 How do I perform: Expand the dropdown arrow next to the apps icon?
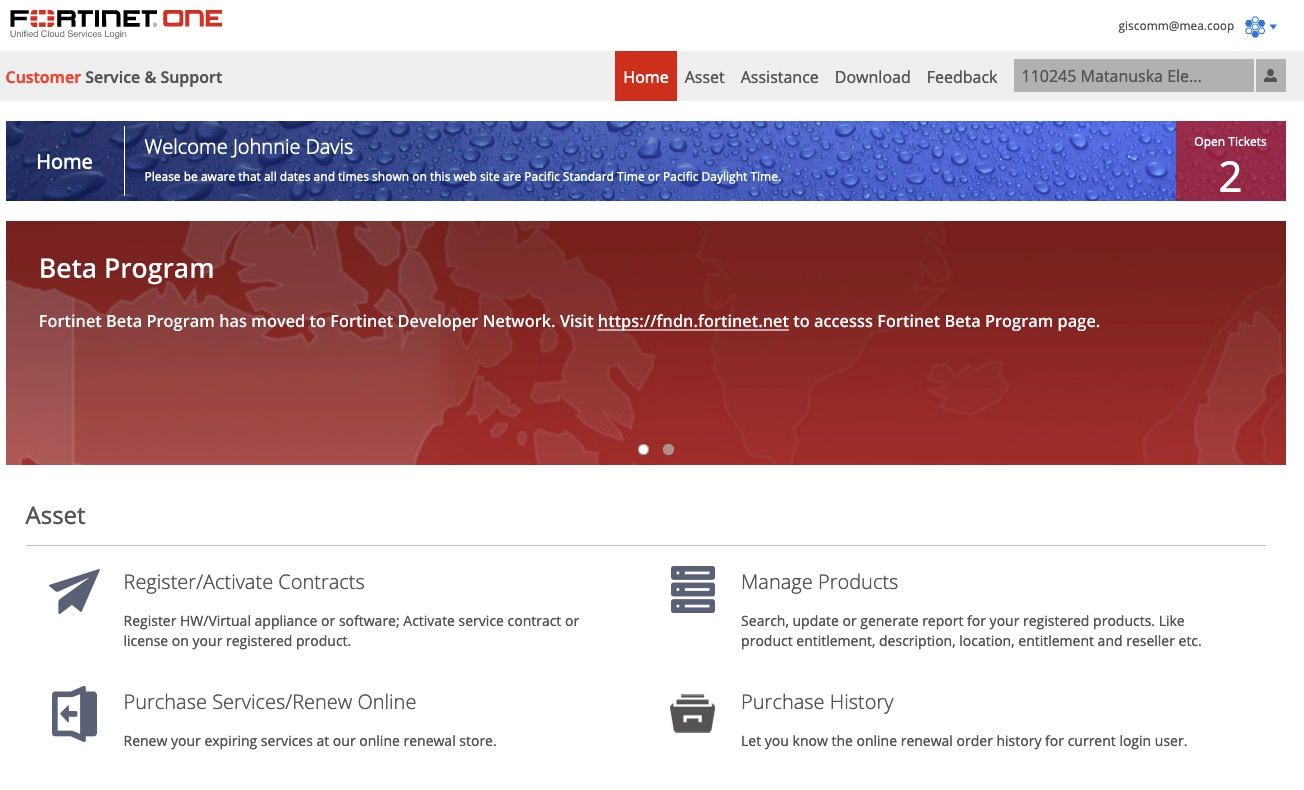coord(1275,26)
